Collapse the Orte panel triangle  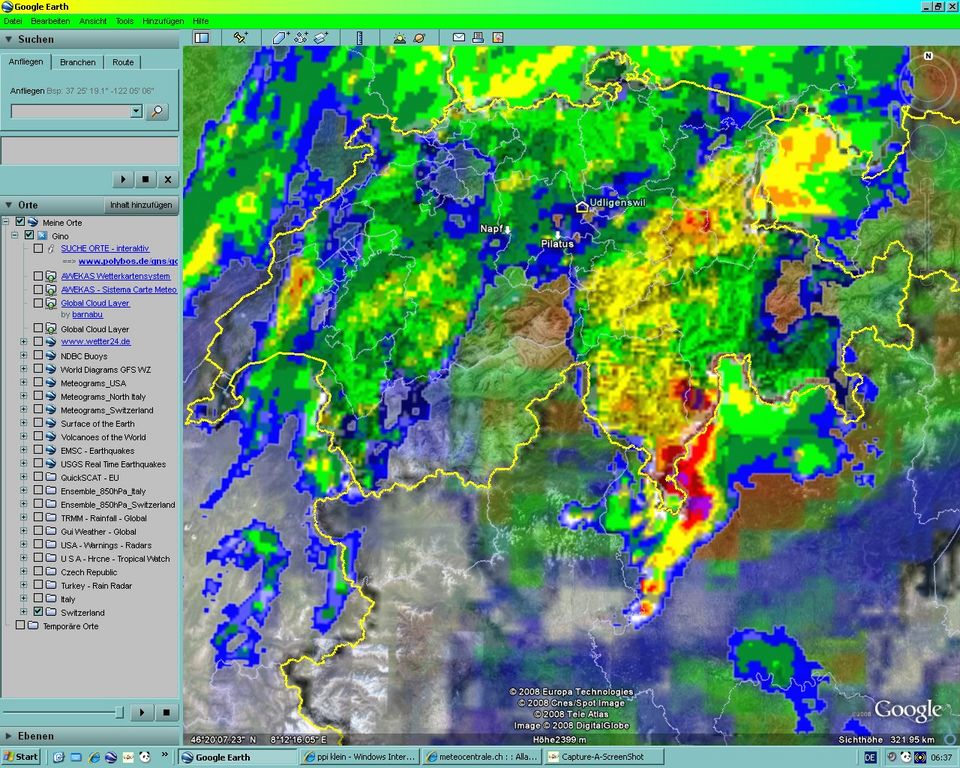tap(9, 205)
